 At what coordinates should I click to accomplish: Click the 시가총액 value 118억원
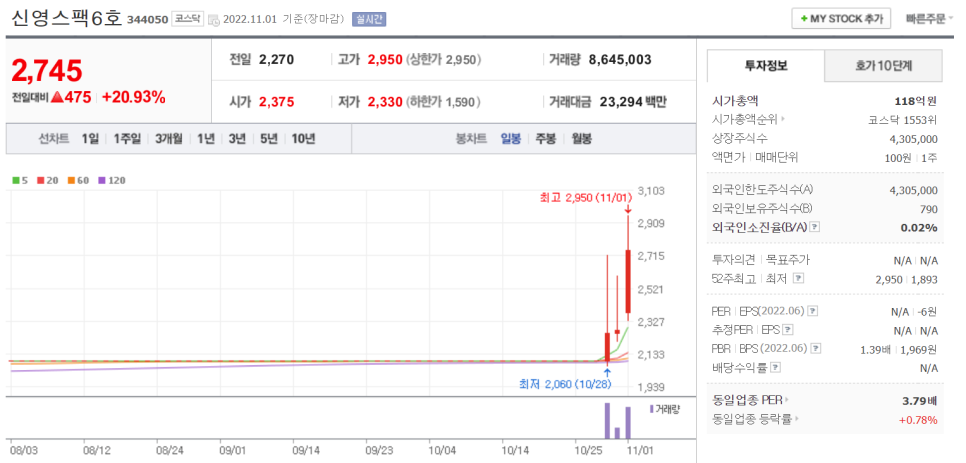pos(915,101)
